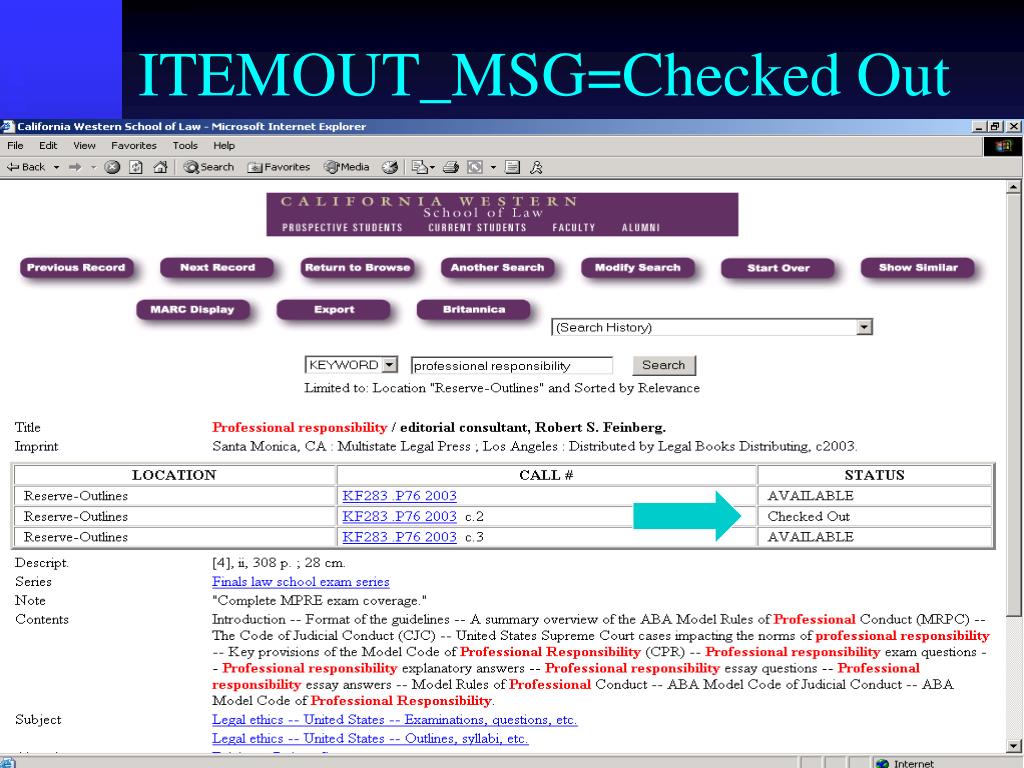This screenshot has width=1024, height=768.
Task: Open the Search toolbar pane
Action: coord(208,167)
